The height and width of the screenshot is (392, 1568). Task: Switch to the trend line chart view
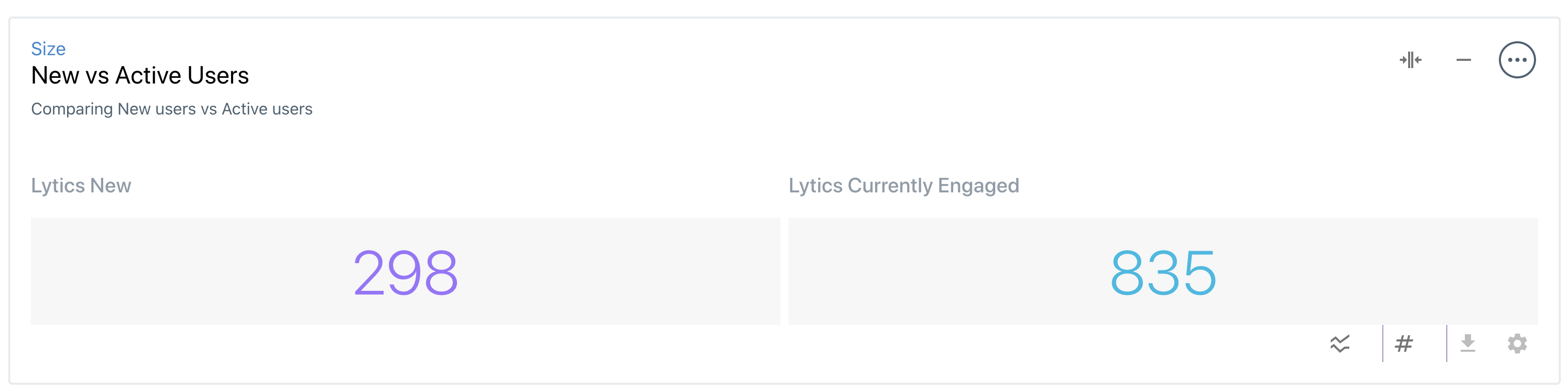[1339, 344]
